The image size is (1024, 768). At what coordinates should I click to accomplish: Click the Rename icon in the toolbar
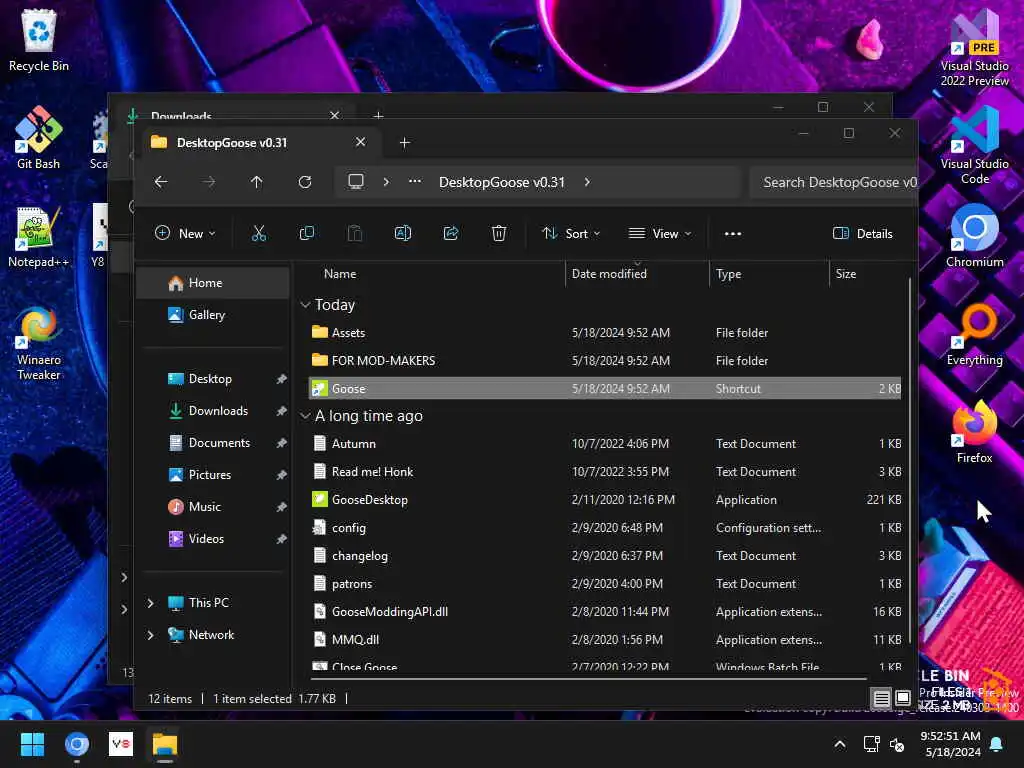click(403, 233)
